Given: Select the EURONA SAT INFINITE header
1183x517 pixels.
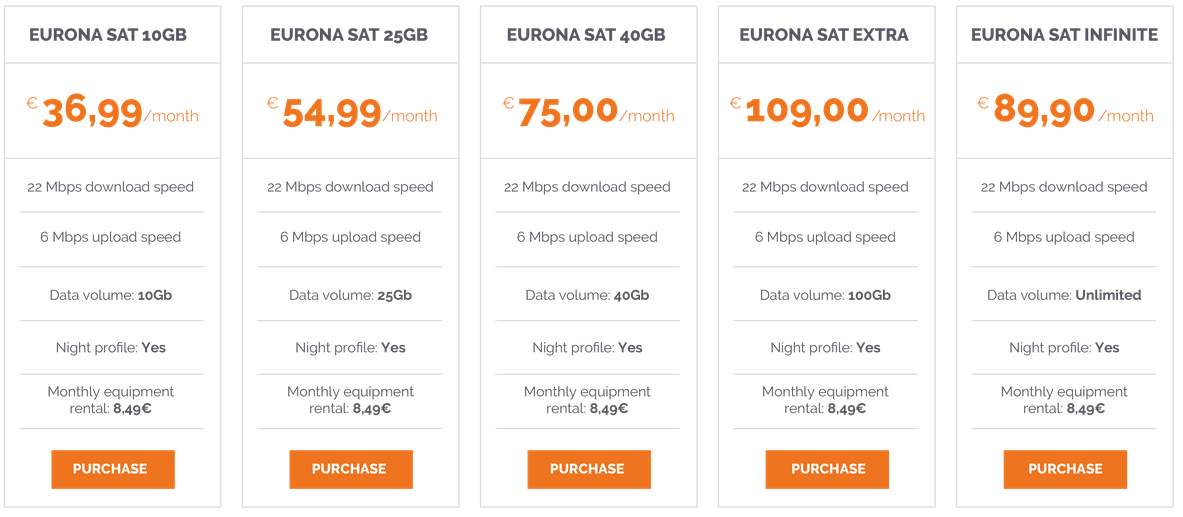Looking at the screenshot, I should (x=1064, y=35).
